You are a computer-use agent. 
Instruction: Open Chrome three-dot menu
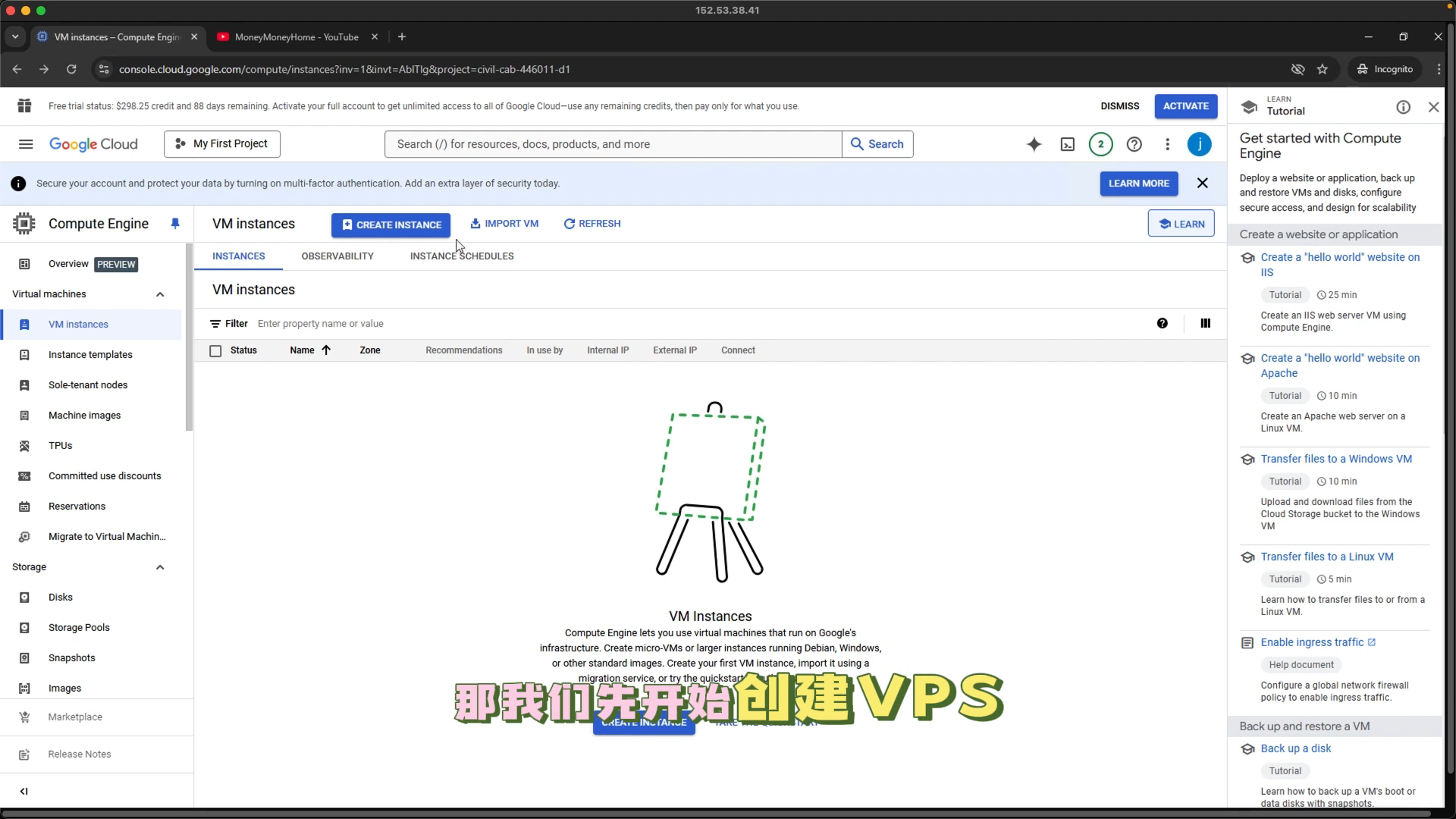[x=1439, y=69]
